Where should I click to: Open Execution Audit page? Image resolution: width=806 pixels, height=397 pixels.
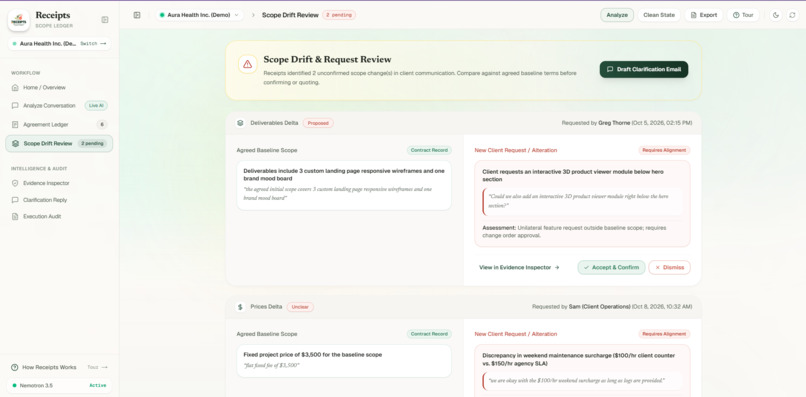(x=59, y=216)
